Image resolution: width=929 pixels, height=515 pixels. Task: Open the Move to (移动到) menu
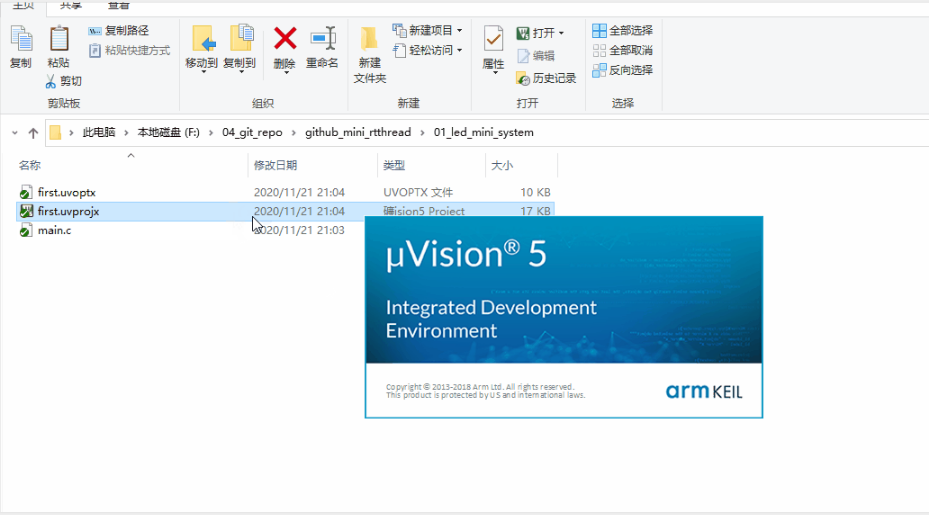[202, 49]
